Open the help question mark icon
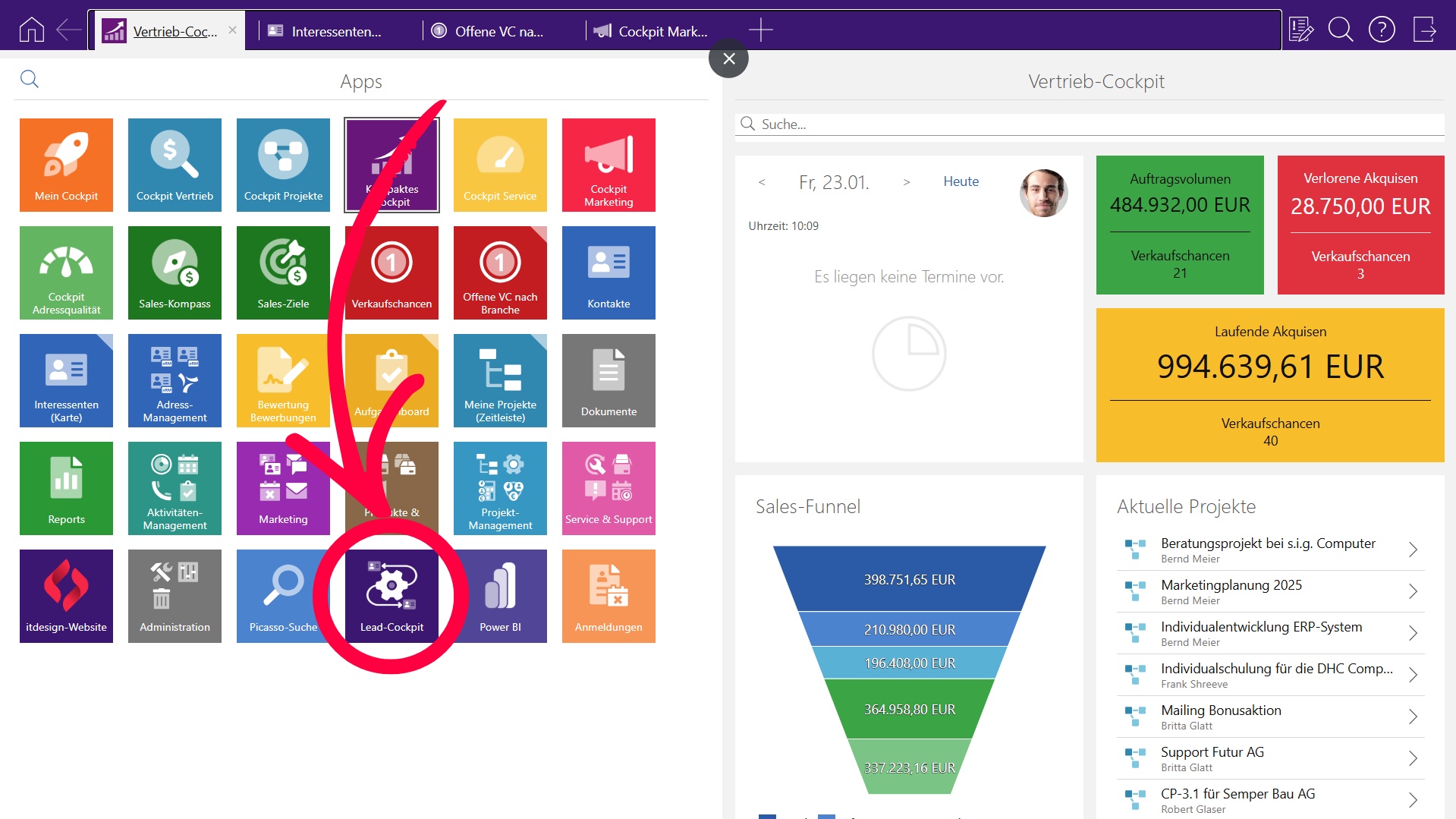The width and height of the screenshot is (1456, 819). [1382, 30]
